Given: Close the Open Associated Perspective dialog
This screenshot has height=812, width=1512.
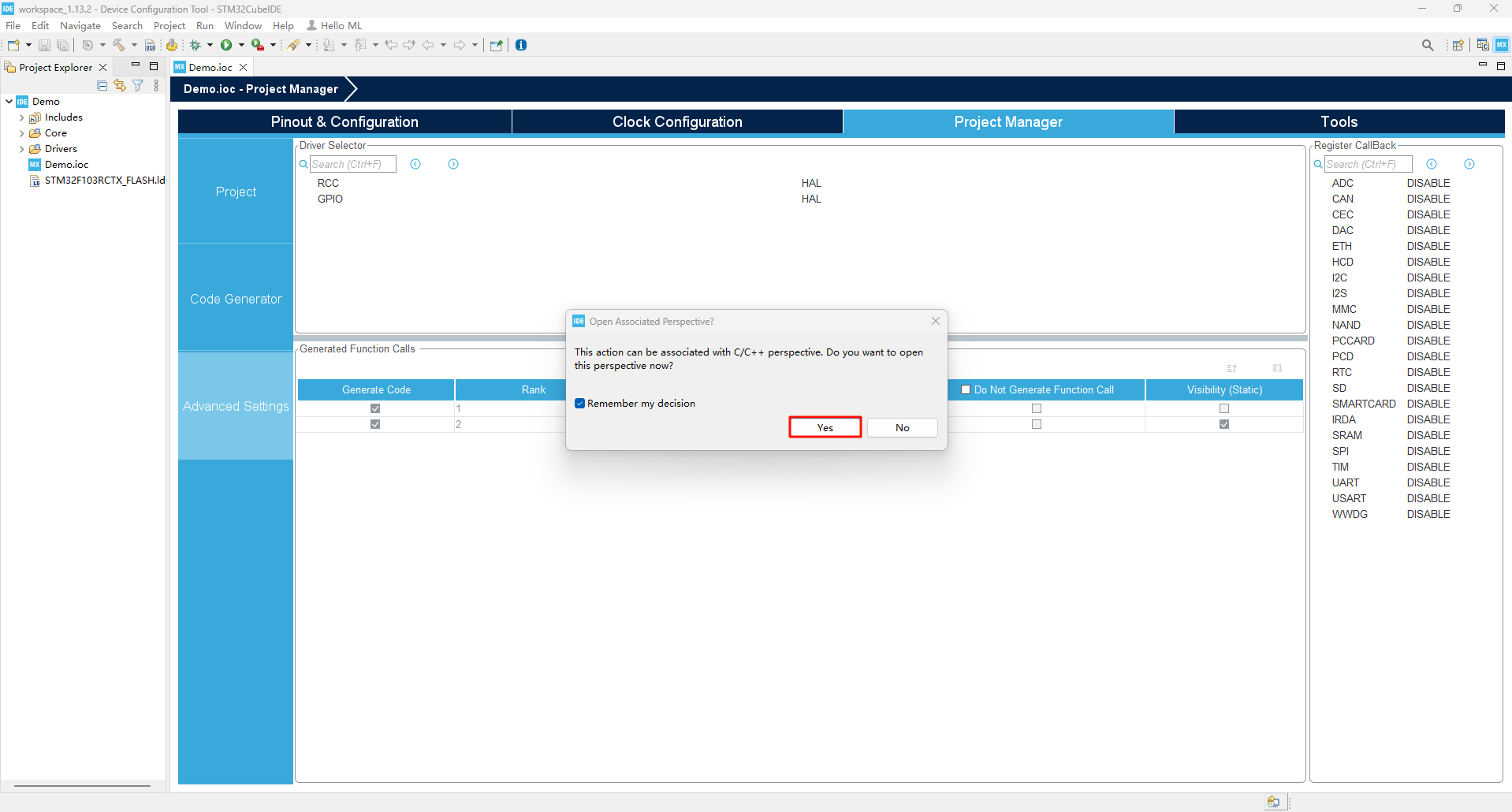Looking at the screenshot, I should (935, 321).
